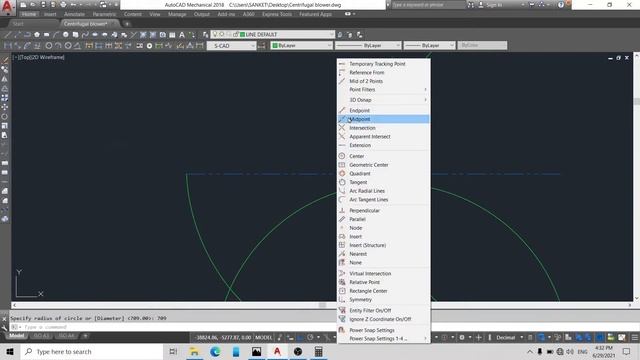Open status bar customization menu
Screen dimensions: 640x360
click(635, 338)
